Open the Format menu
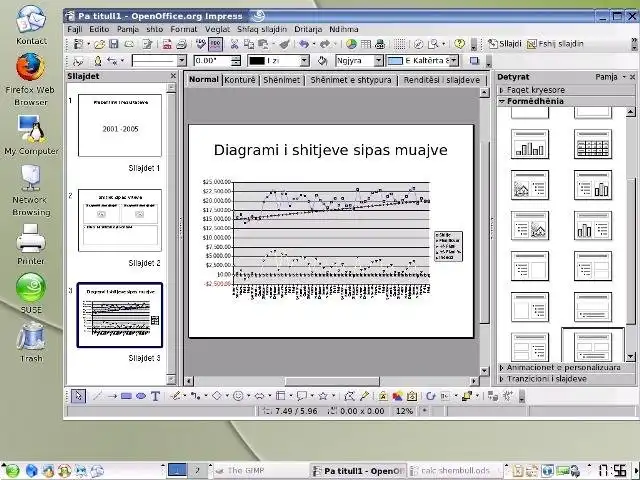Viewport: 640px width, 480px height. 184,29
